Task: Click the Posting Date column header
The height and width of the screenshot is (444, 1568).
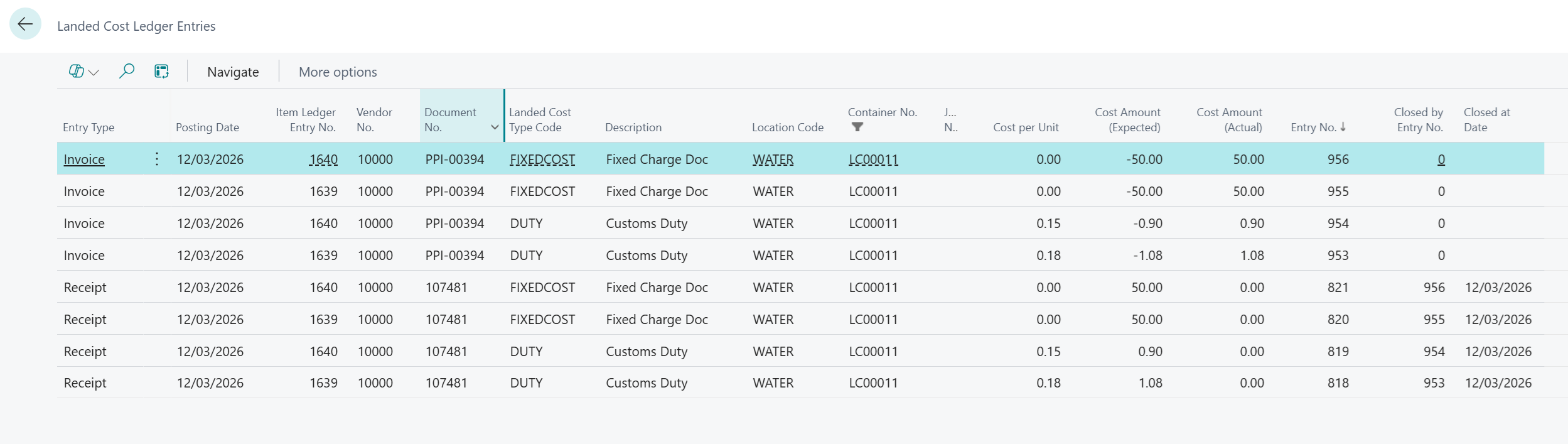Action: [207, 127]
